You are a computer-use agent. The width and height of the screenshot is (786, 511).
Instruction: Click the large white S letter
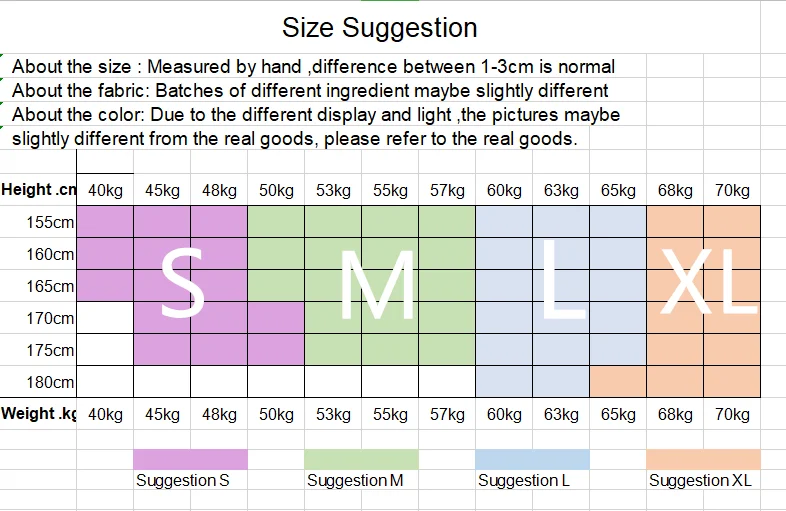182,285
